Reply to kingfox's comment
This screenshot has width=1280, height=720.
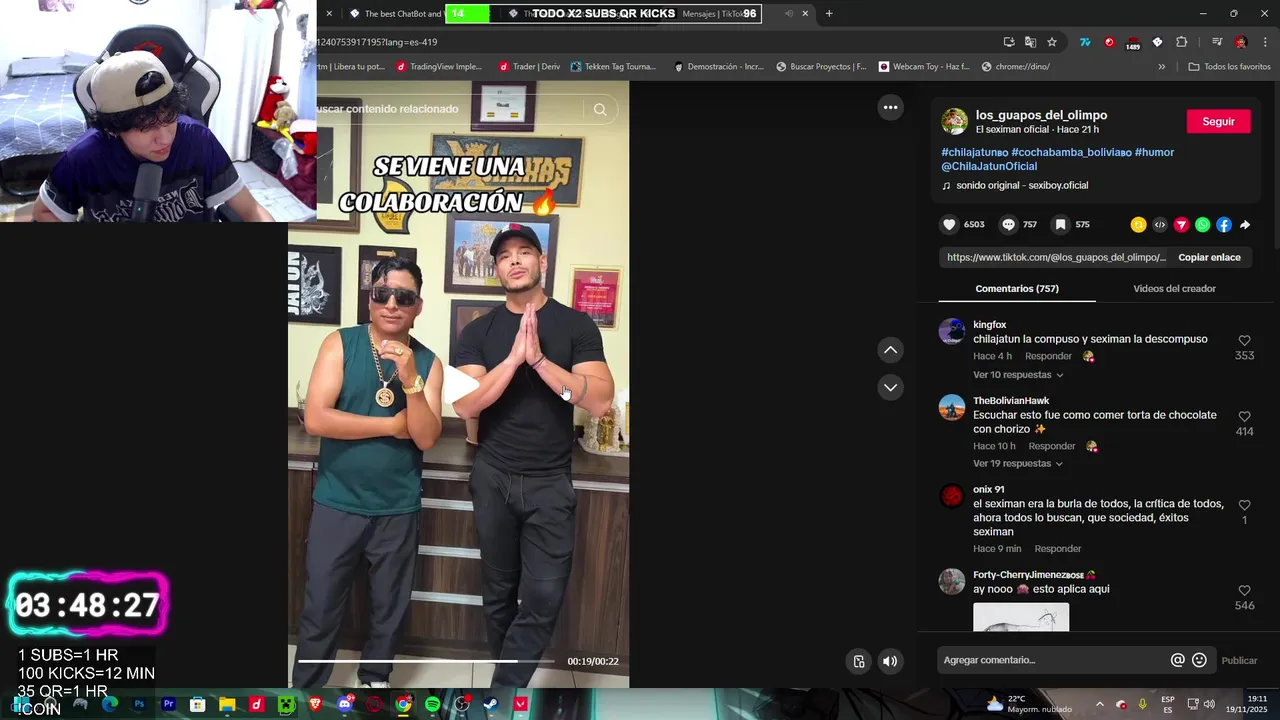pyautogui.click(x=1048, y=356)
